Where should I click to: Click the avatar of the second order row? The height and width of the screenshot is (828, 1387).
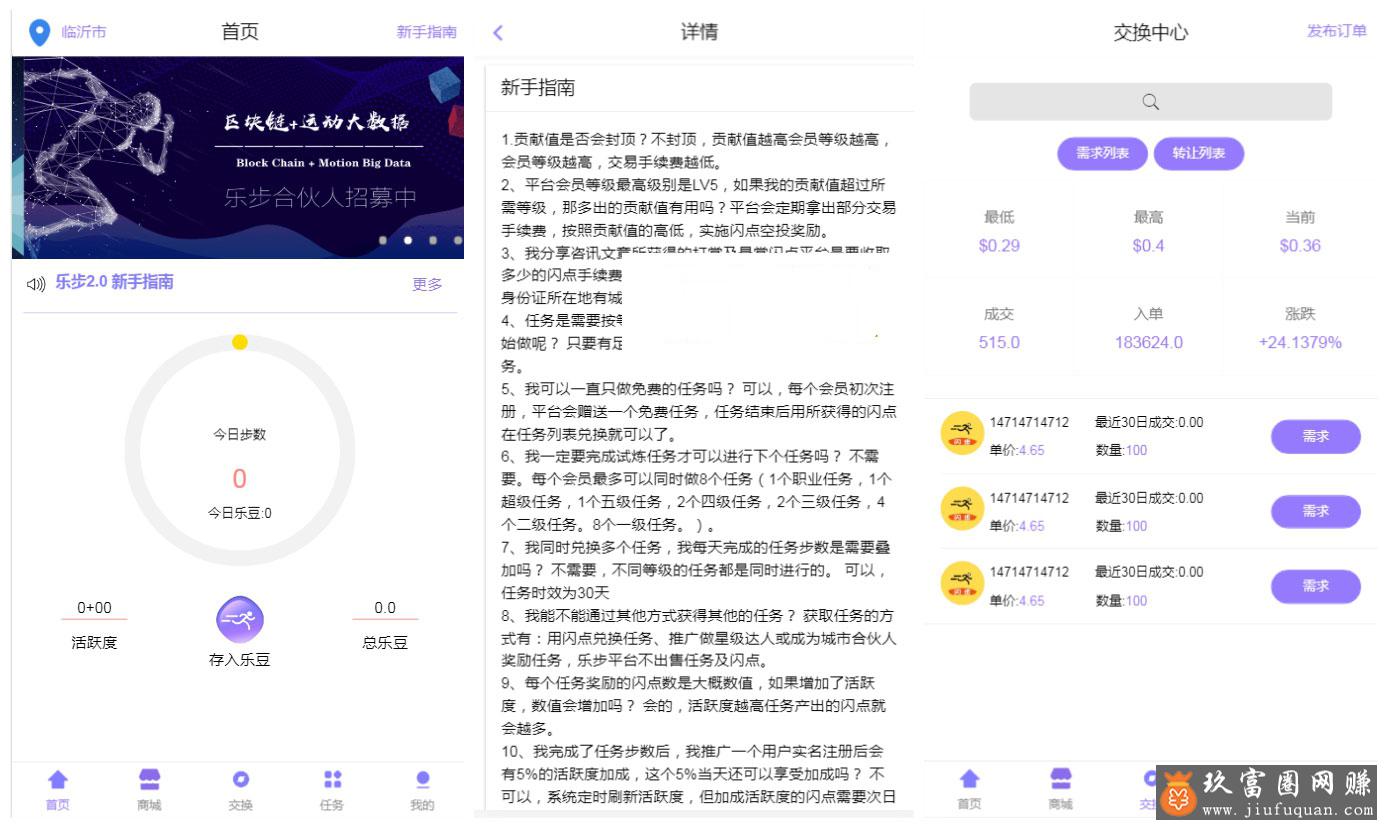click(x=963, y=508)
